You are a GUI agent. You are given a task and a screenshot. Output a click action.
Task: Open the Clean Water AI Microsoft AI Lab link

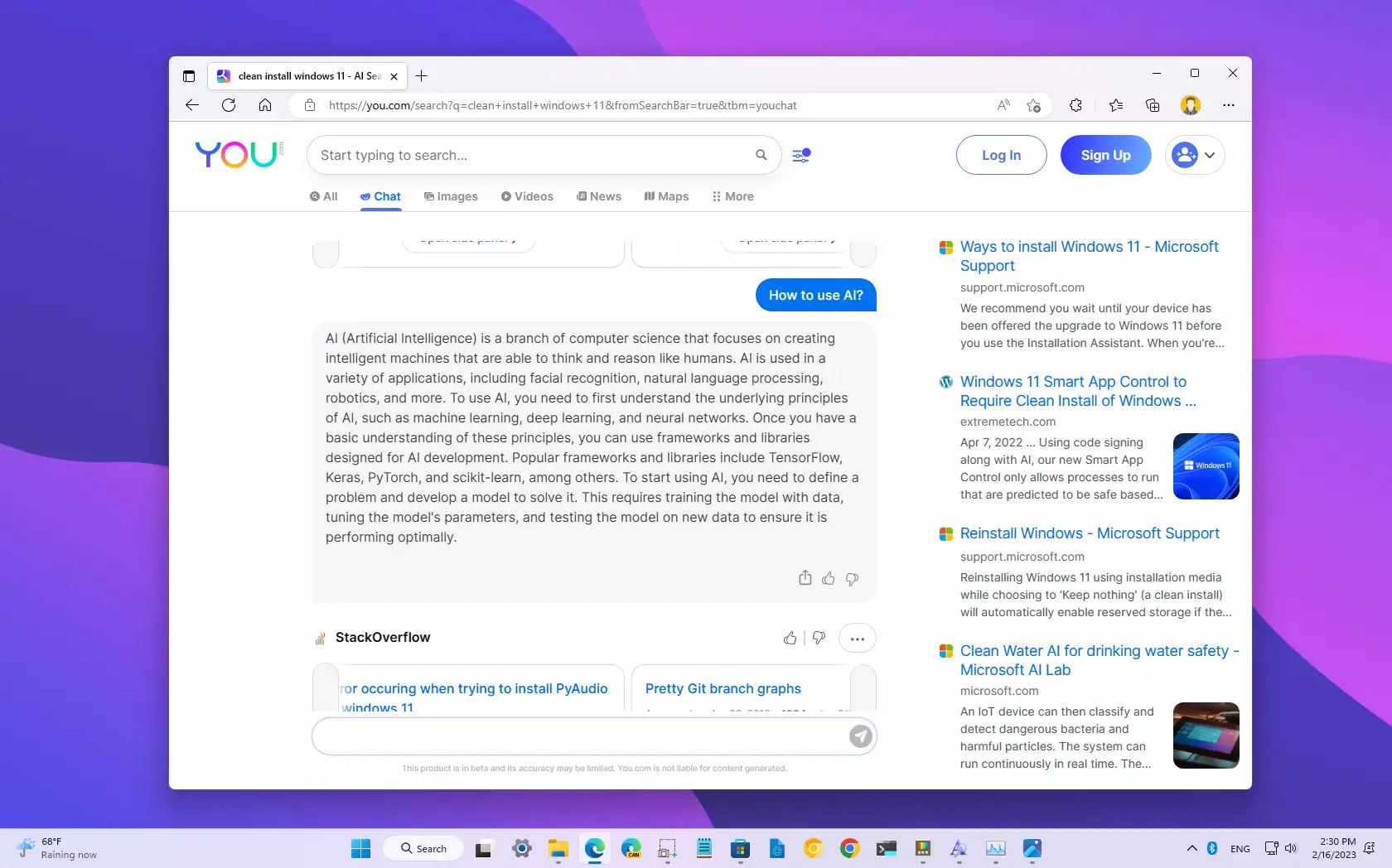(1099, 660)
